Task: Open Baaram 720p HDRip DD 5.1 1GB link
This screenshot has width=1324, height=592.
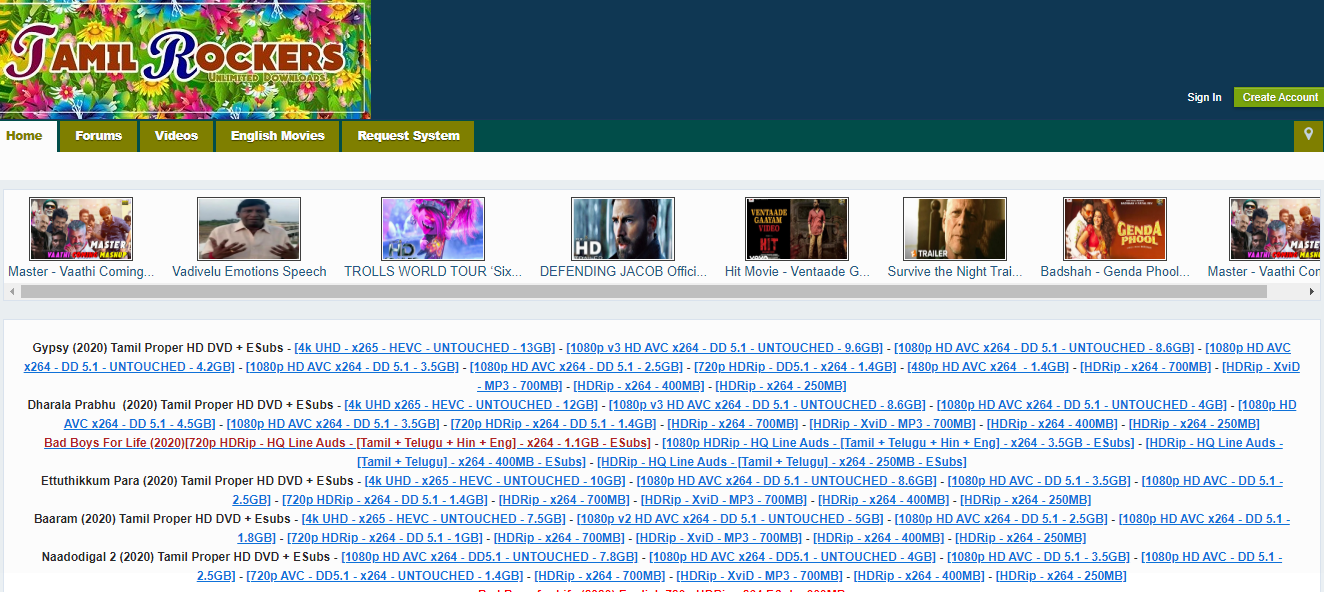Action: 384,538
